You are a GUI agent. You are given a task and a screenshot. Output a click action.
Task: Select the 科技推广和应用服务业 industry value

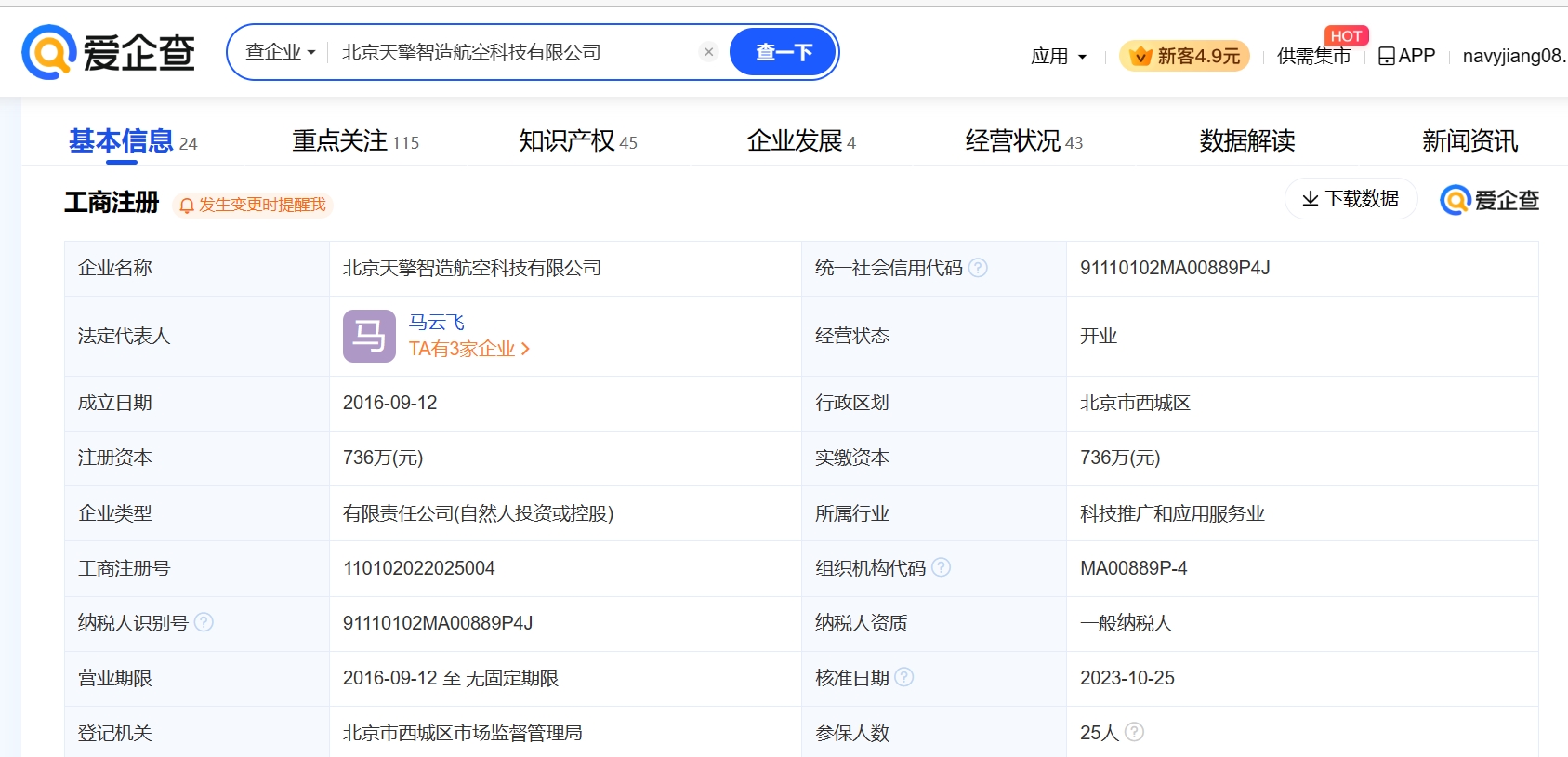click(1172, 513)
